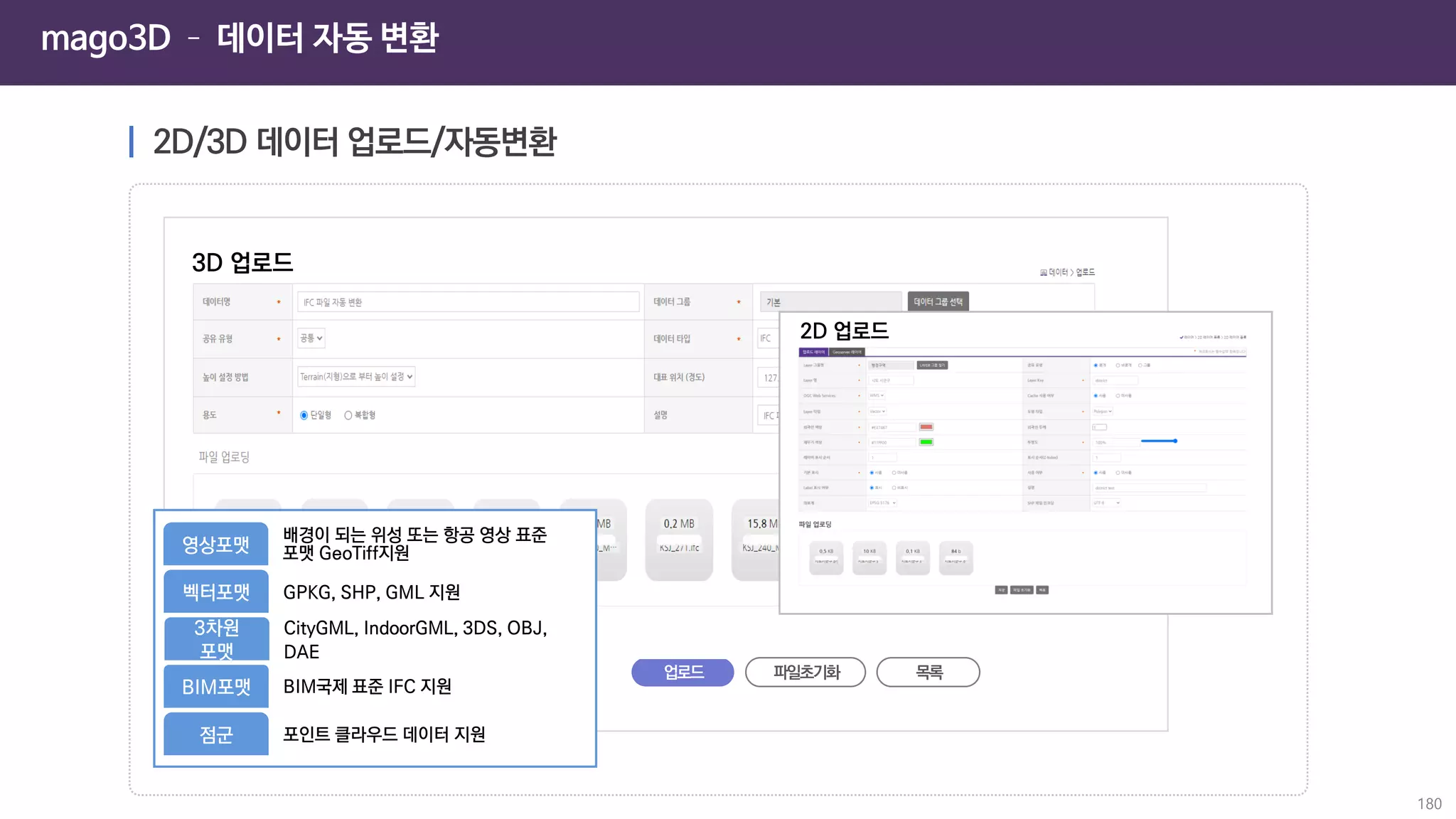Click the green fill color hex input
This screenshot has width=1456, height=819.
pyautogui.click(x=892, y=442)
